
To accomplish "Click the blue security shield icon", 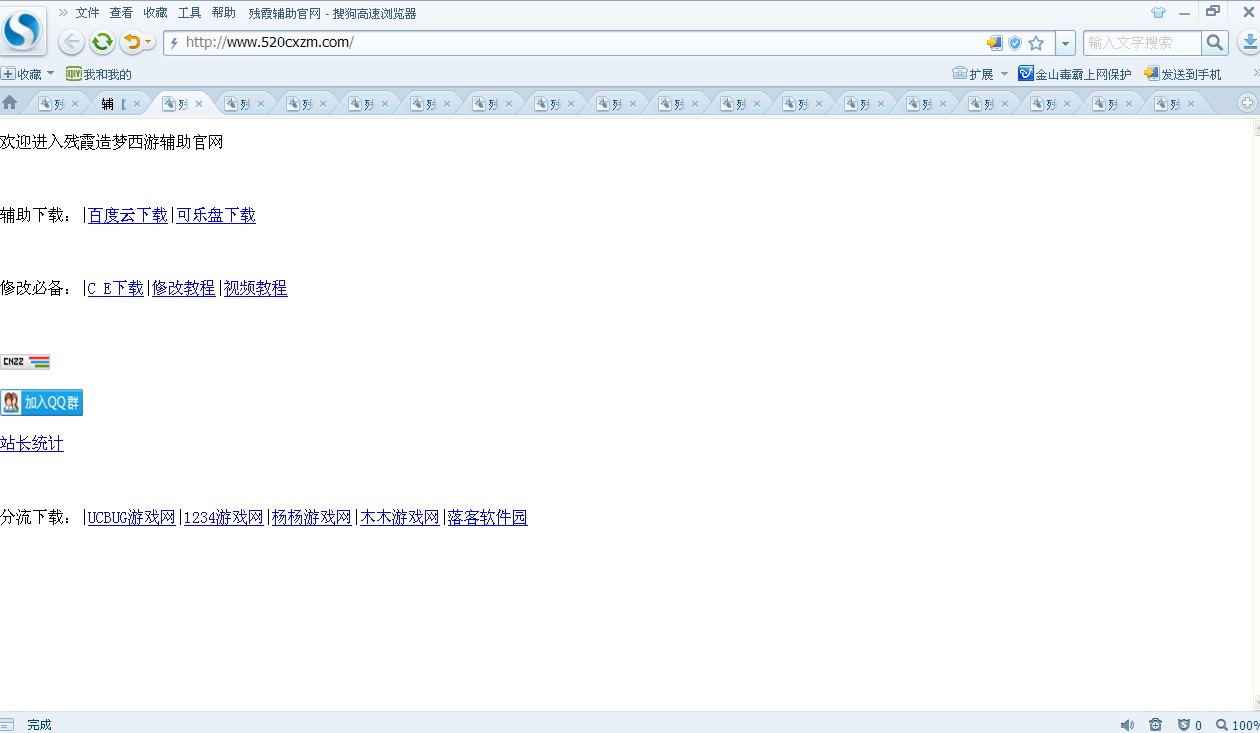I will (x=1015, y=43).
